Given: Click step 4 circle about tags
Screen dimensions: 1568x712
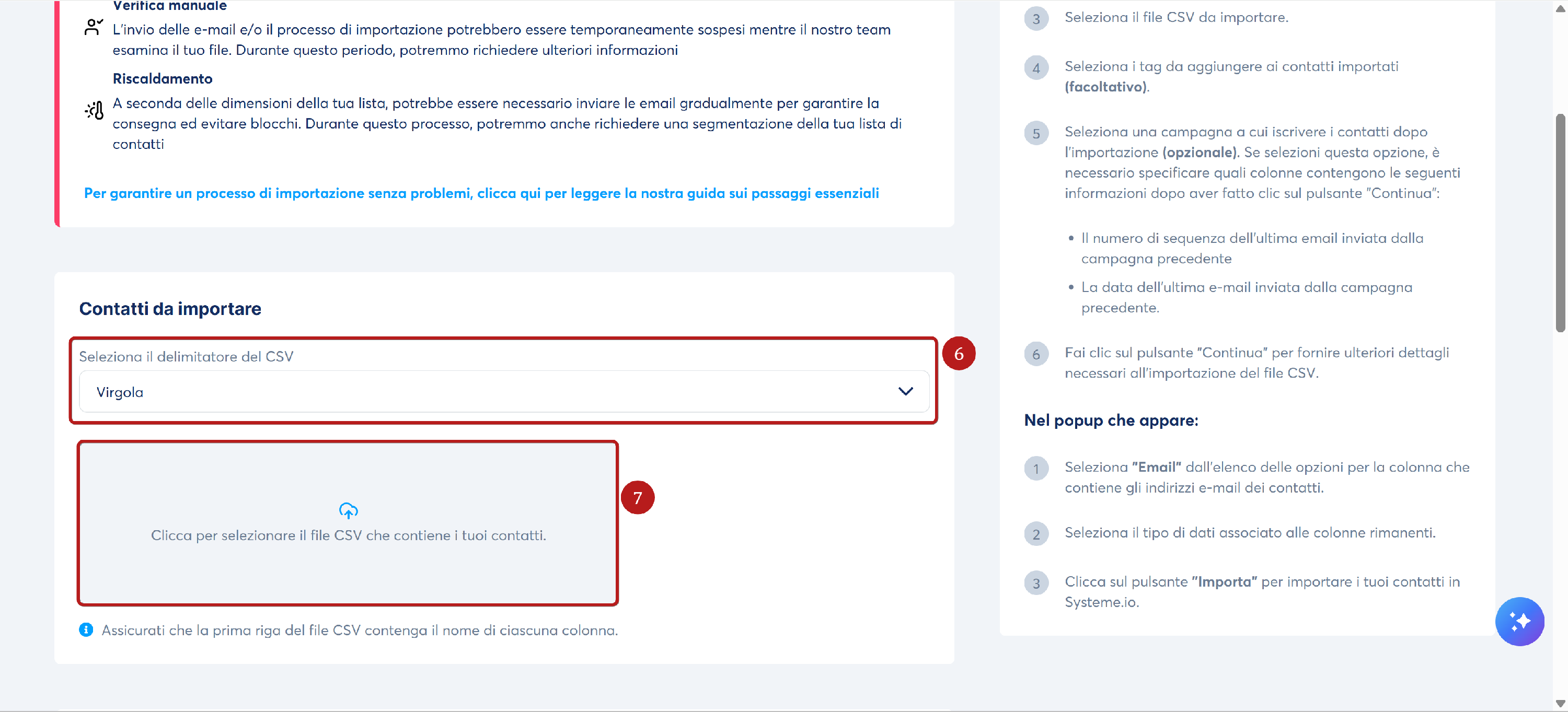Looking at the screenshot, I should (x=1036, y=67).
